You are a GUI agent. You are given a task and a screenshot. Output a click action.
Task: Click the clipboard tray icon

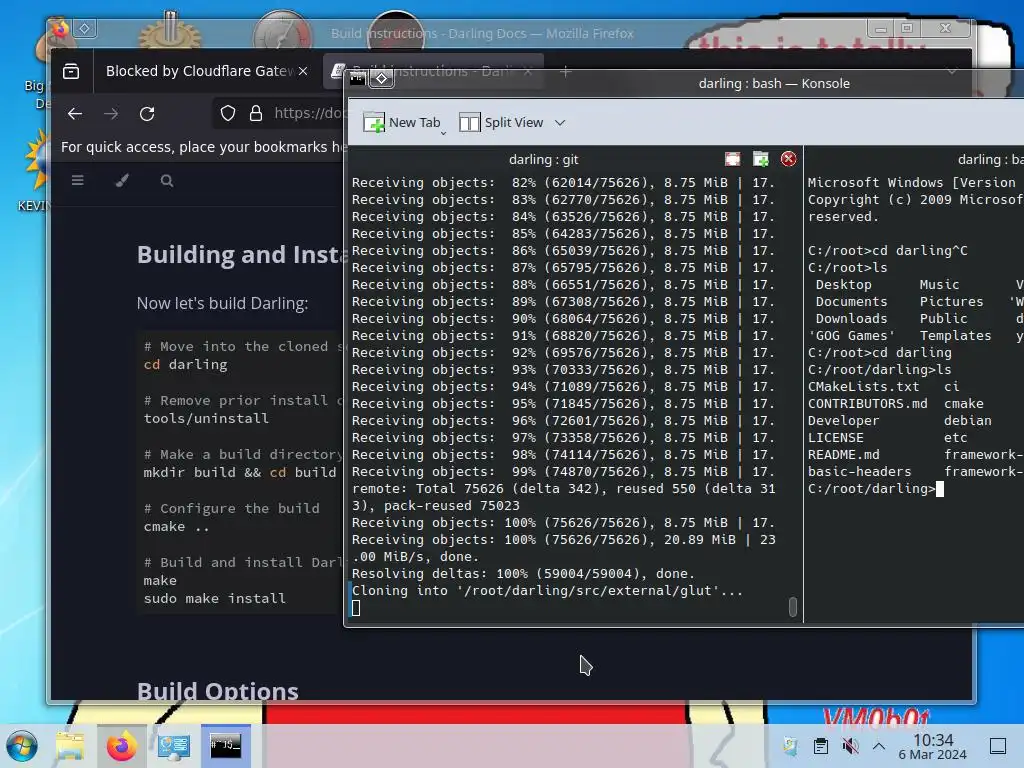[x=821, y=746]
